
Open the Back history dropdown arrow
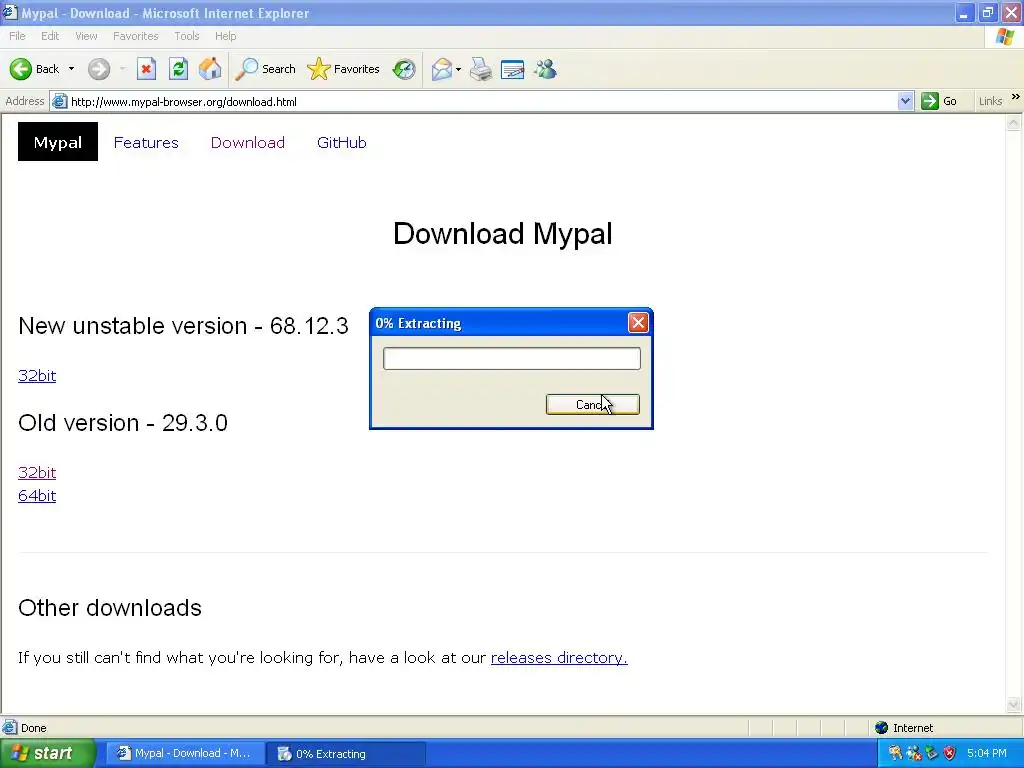[x=71, y=69]
